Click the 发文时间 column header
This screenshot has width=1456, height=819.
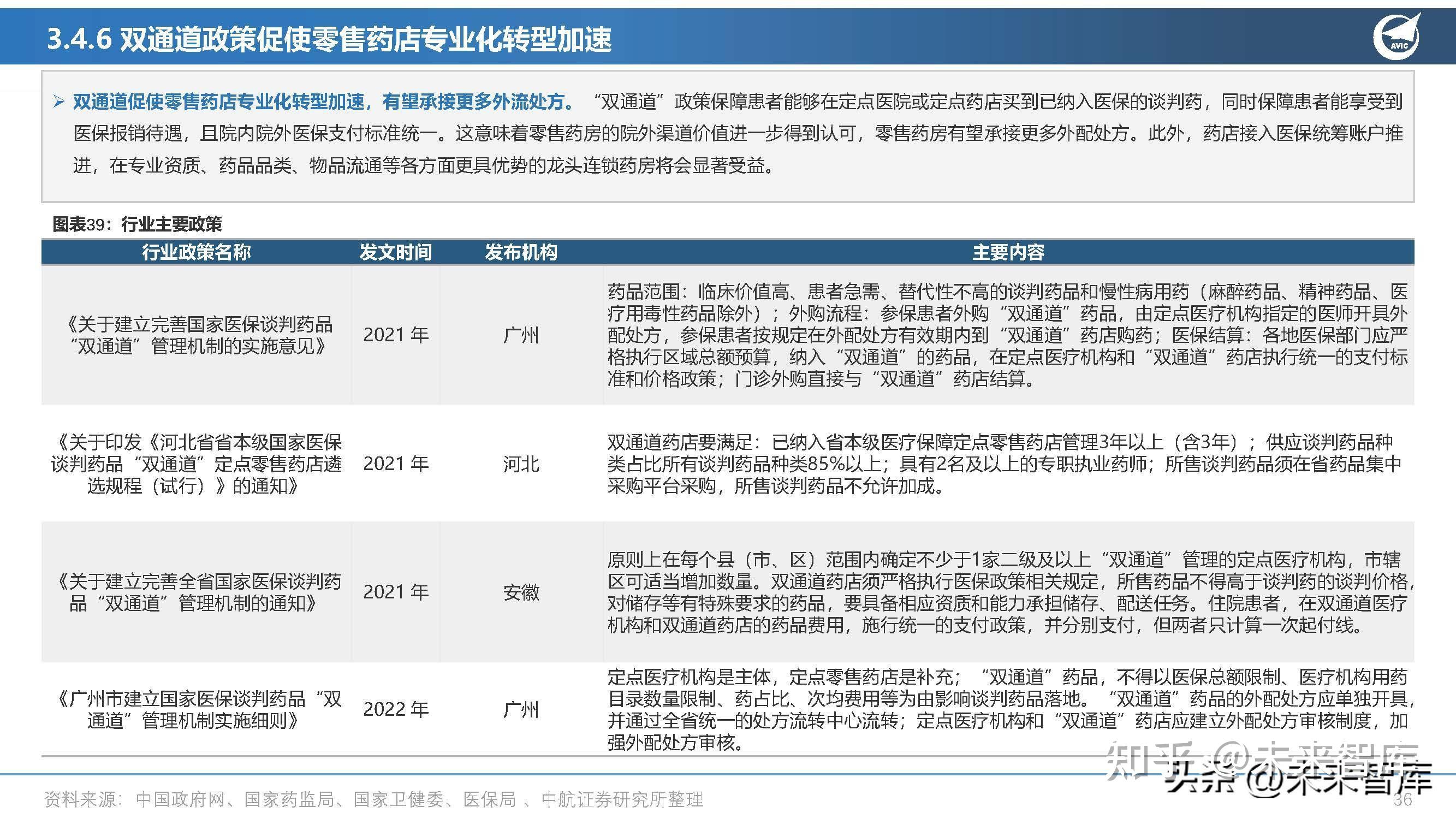pos(396,252)
